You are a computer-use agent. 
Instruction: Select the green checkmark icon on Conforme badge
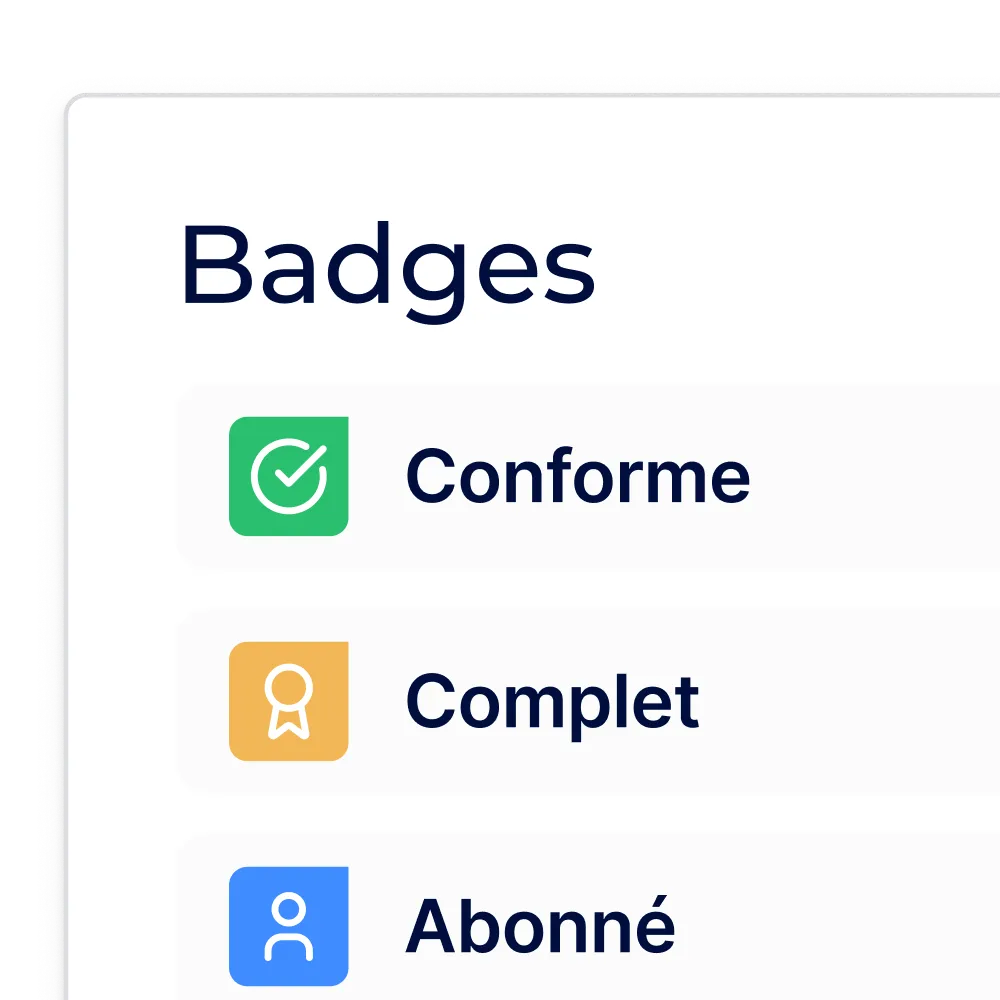(x=288, y=475)
